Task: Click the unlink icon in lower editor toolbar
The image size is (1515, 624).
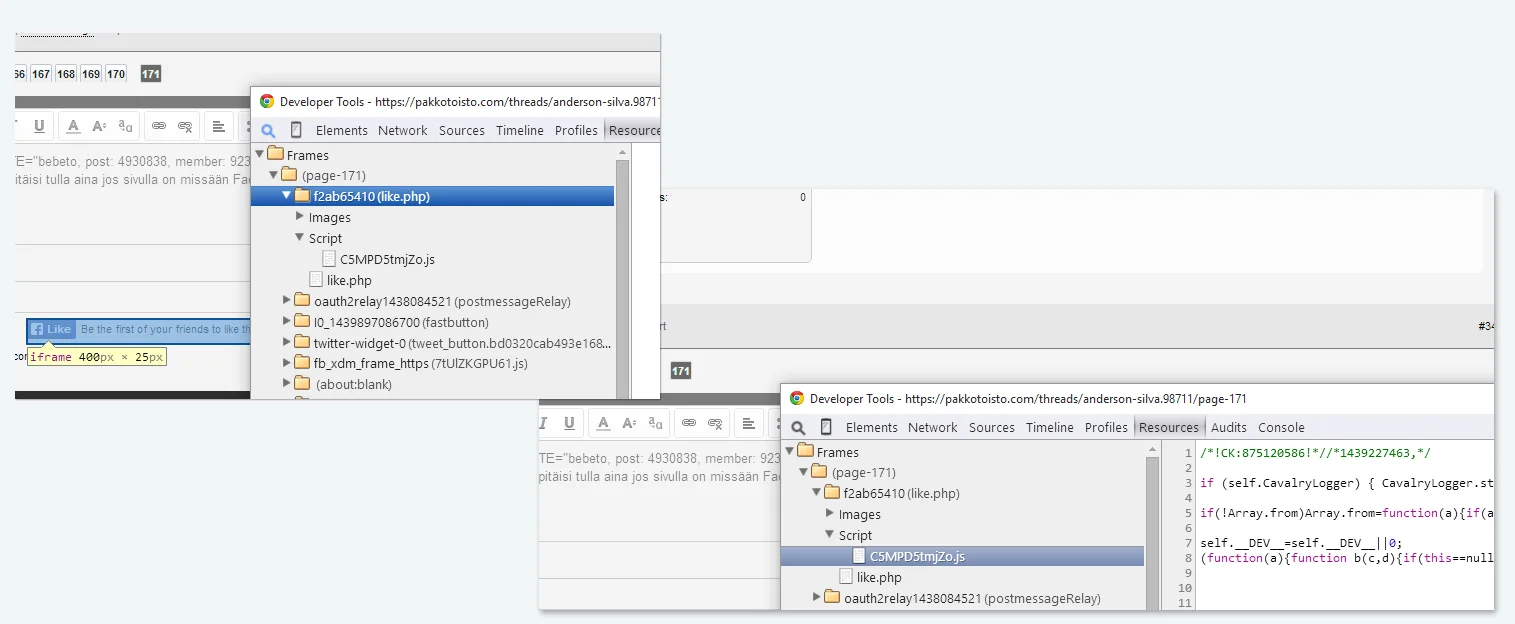Action: (x=715, y=423)
